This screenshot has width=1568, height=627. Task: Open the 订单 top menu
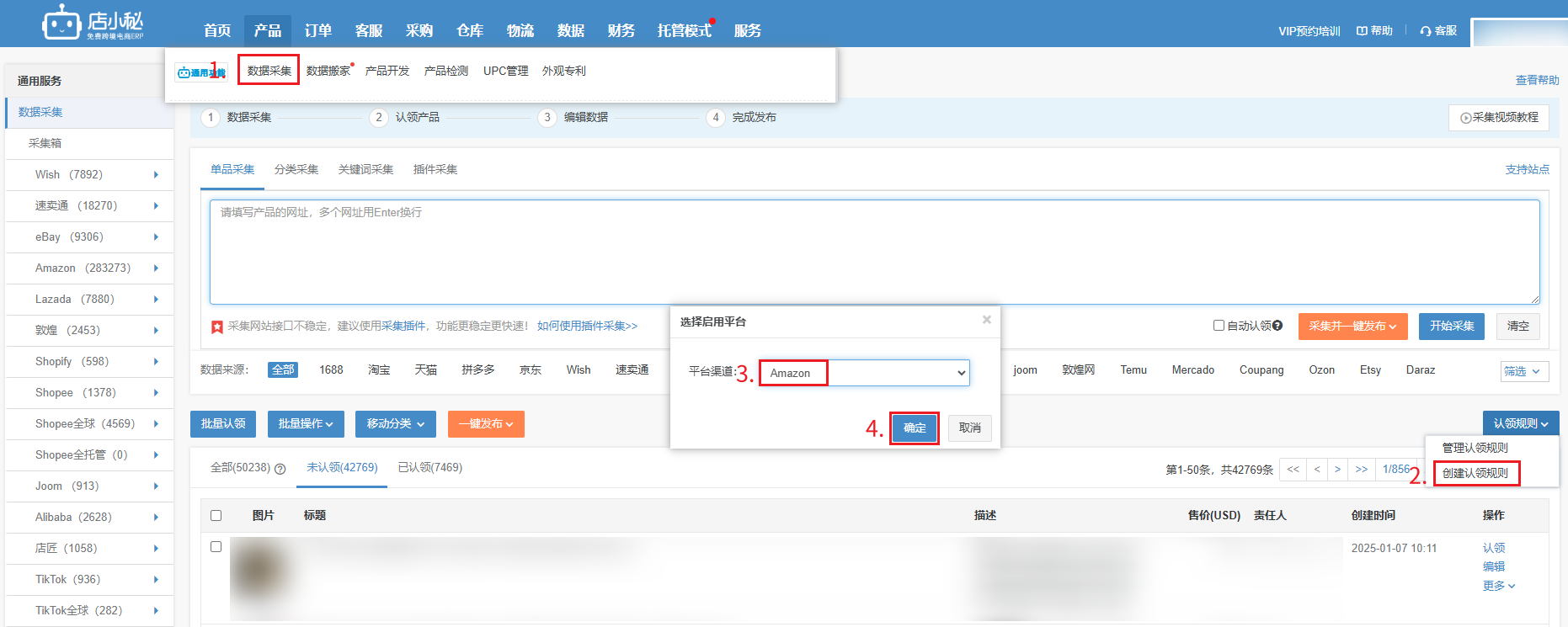coord(318,31)
